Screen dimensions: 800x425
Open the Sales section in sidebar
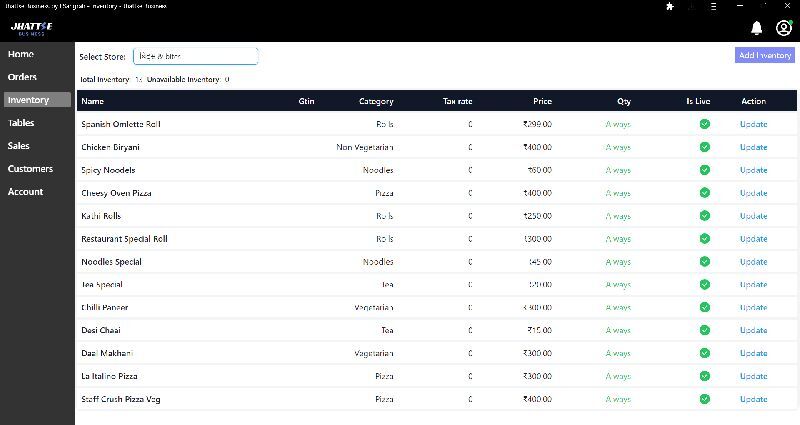click(x=19, y=146)
